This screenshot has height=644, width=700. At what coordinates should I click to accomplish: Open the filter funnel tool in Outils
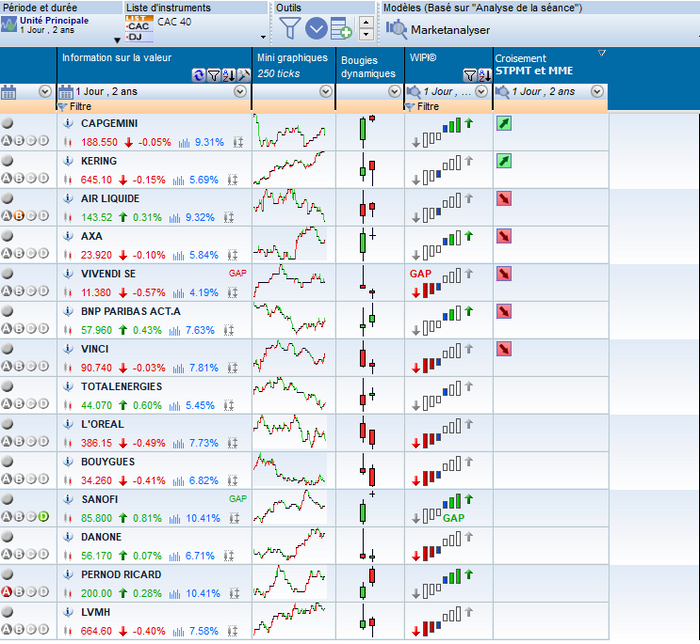(290, 29)
